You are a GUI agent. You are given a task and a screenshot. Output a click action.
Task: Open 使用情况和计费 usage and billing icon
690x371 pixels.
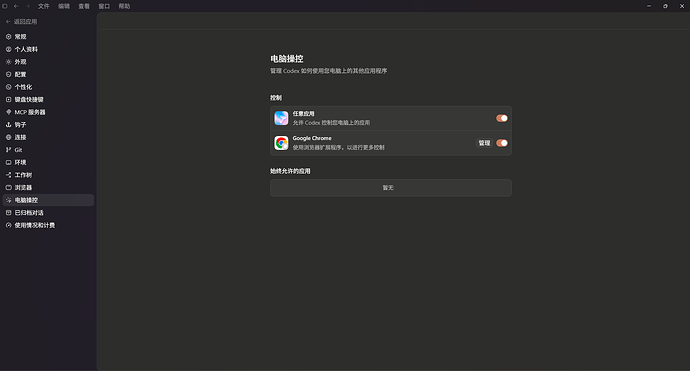click(8, 225)
